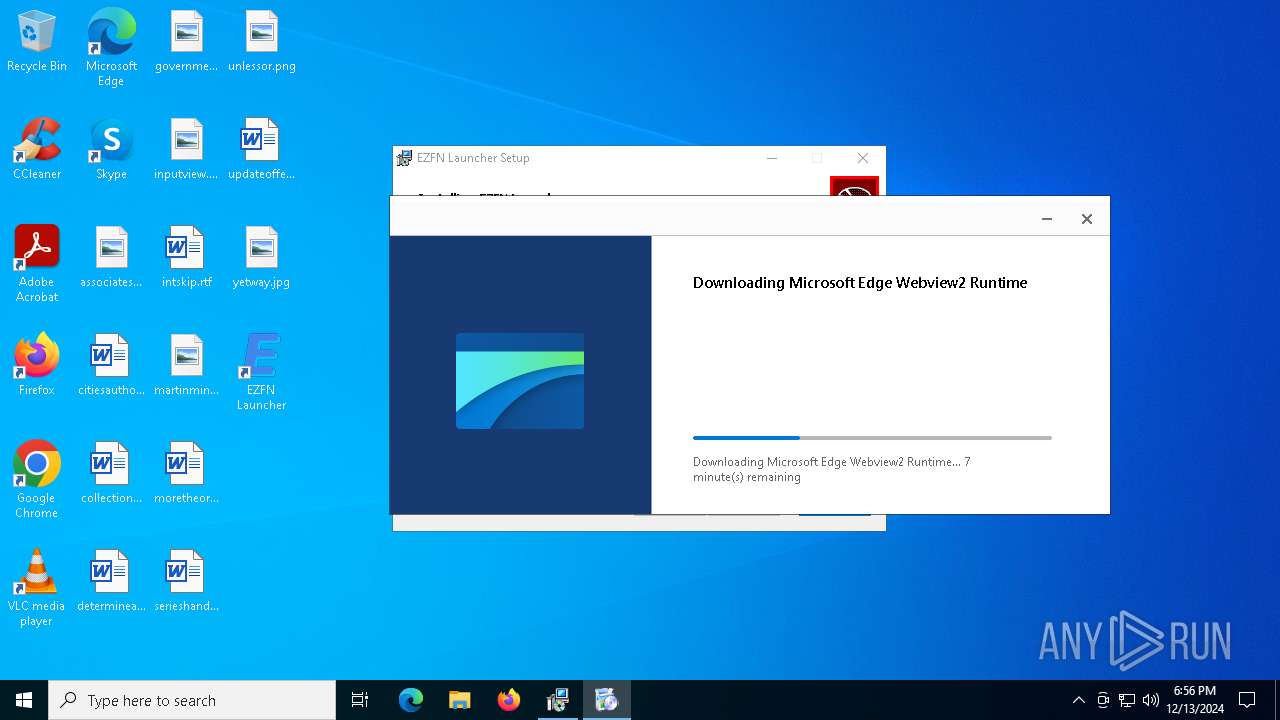The width and height of the screenshot is (1280, 720).
Task: Select citiesautho... Word document icon
Action: pos(111,366)
